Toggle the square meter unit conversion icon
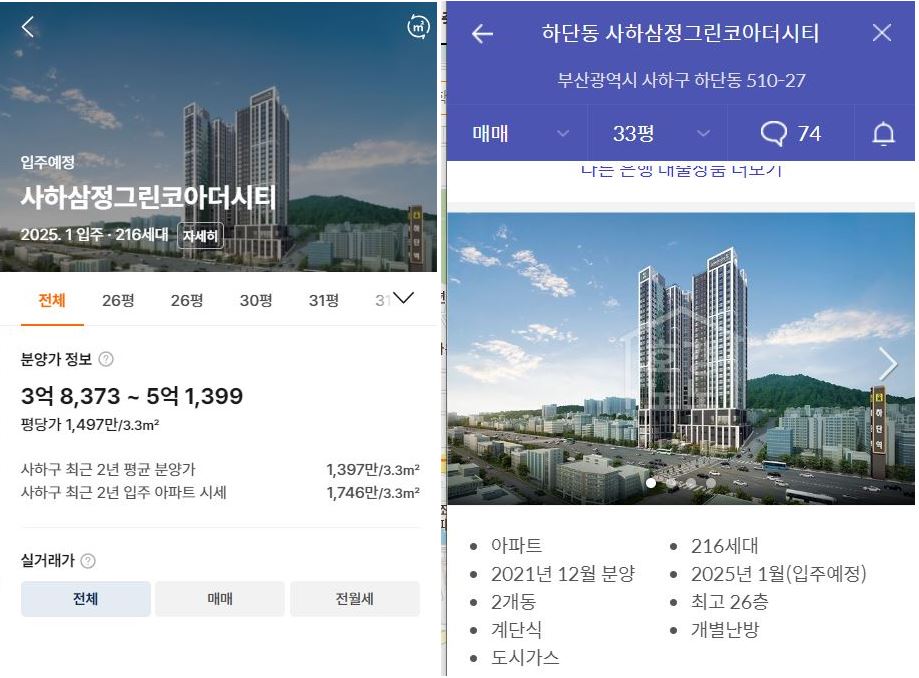The width and height of the screenshot is (919, 678). [x=418, y=27]
